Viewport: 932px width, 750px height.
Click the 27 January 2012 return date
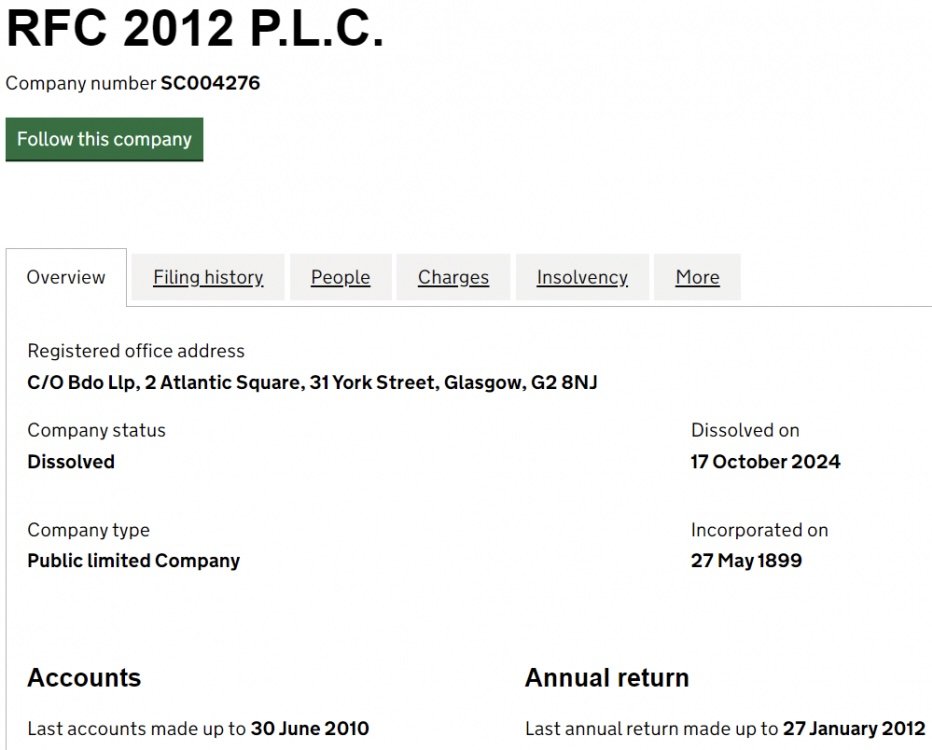(x=854, y=728)
